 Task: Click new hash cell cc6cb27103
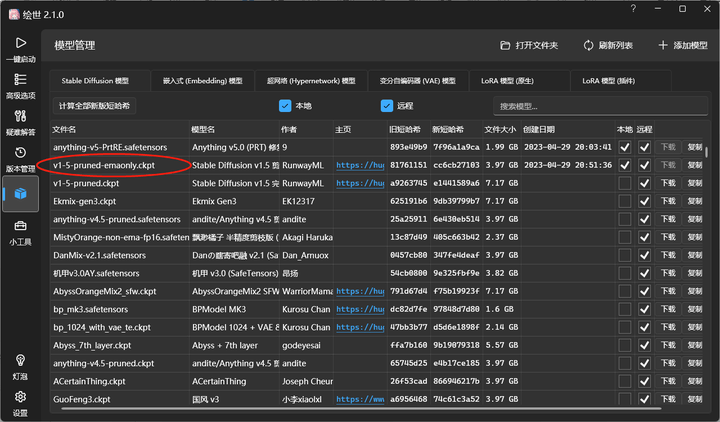click(456, 165)
